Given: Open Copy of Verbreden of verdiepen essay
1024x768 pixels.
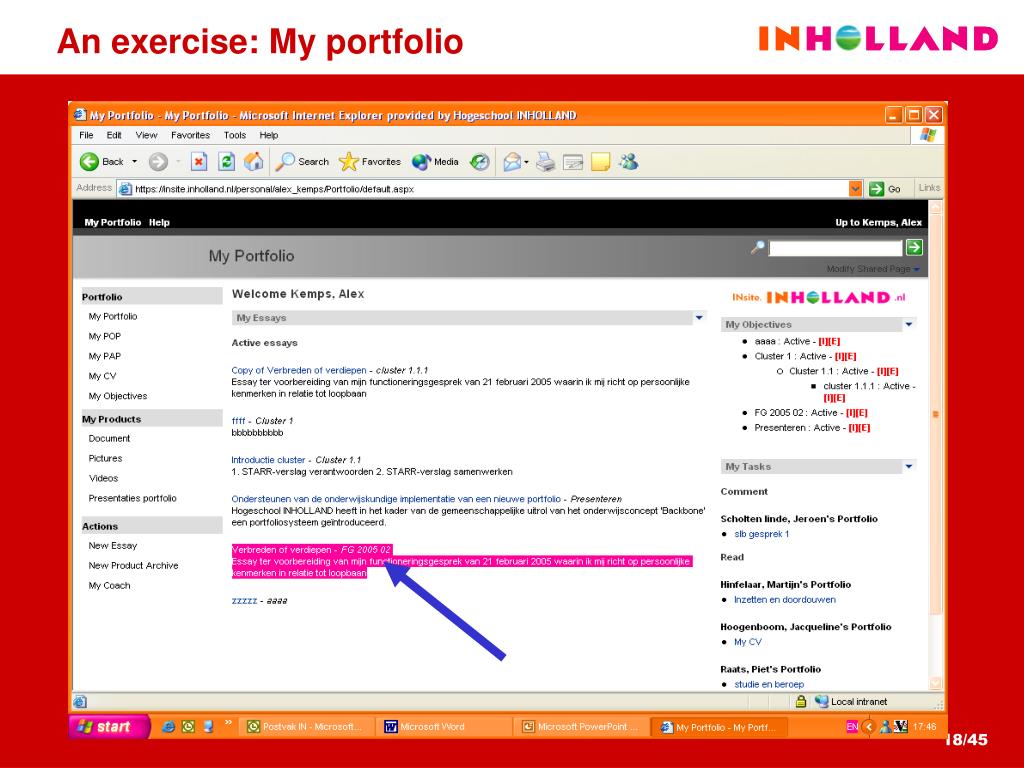Looking at the screenshot, I should (x=298, y=370).
